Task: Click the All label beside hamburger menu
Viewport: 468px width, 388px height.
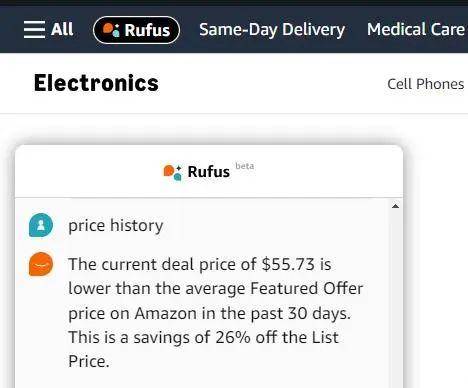Action: click(x=62, y=29)
